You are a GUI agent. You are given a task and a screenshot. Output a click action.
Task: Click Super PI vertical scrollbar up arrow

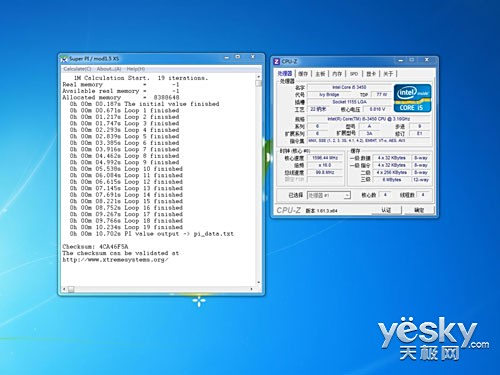pyautogui.click(x=259, y=77)
